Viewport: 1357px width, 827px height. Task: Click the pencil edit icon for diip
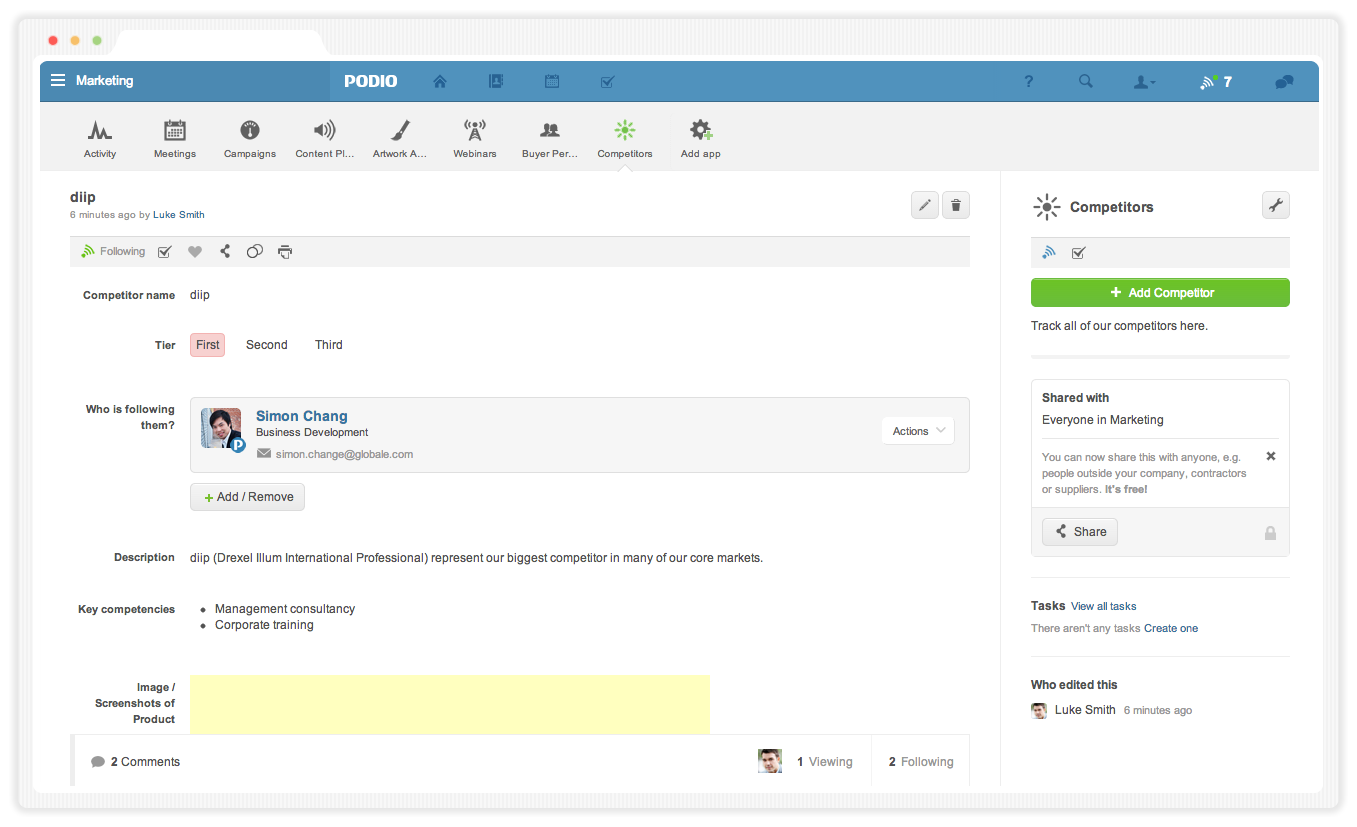(x=925, y=205)
